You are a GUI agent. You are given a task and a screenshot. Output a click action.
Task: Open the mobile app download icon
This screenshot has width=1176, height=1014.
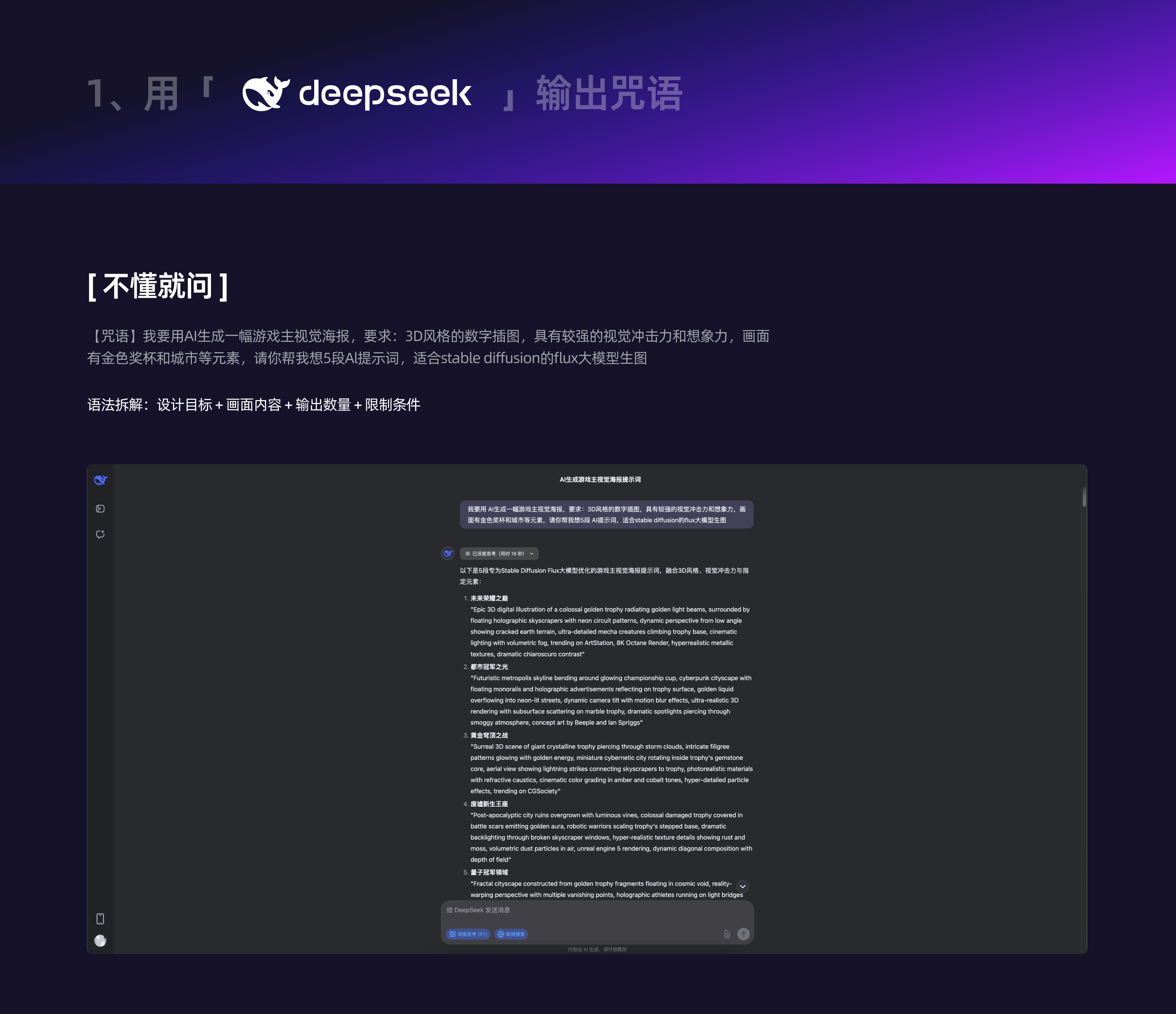(100, 919)
